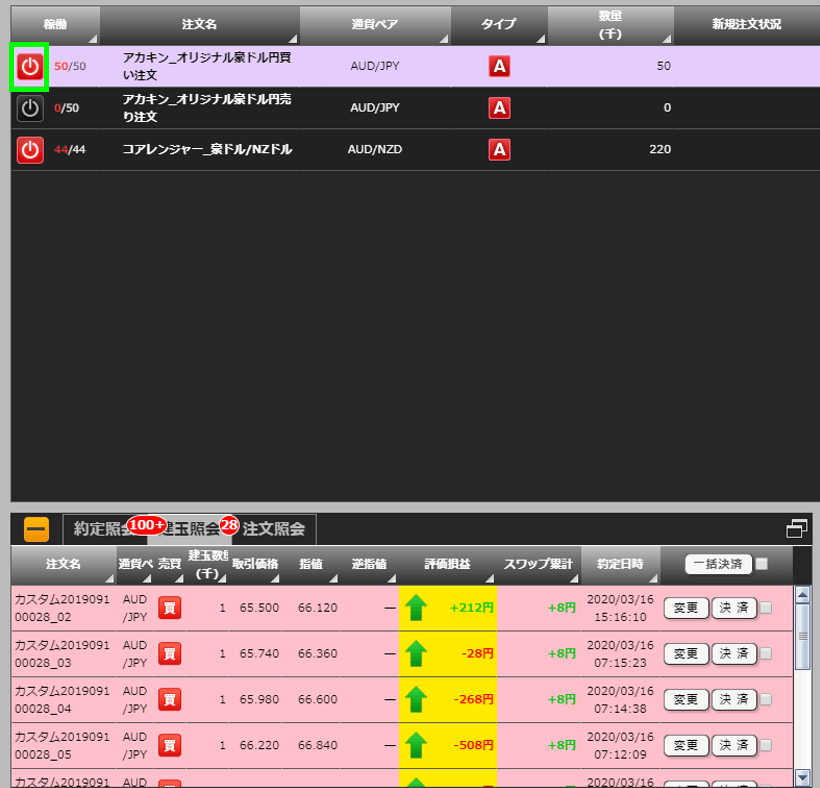
Task: Switch to the 約定照会 tab
Action: [x=102, y=528]
